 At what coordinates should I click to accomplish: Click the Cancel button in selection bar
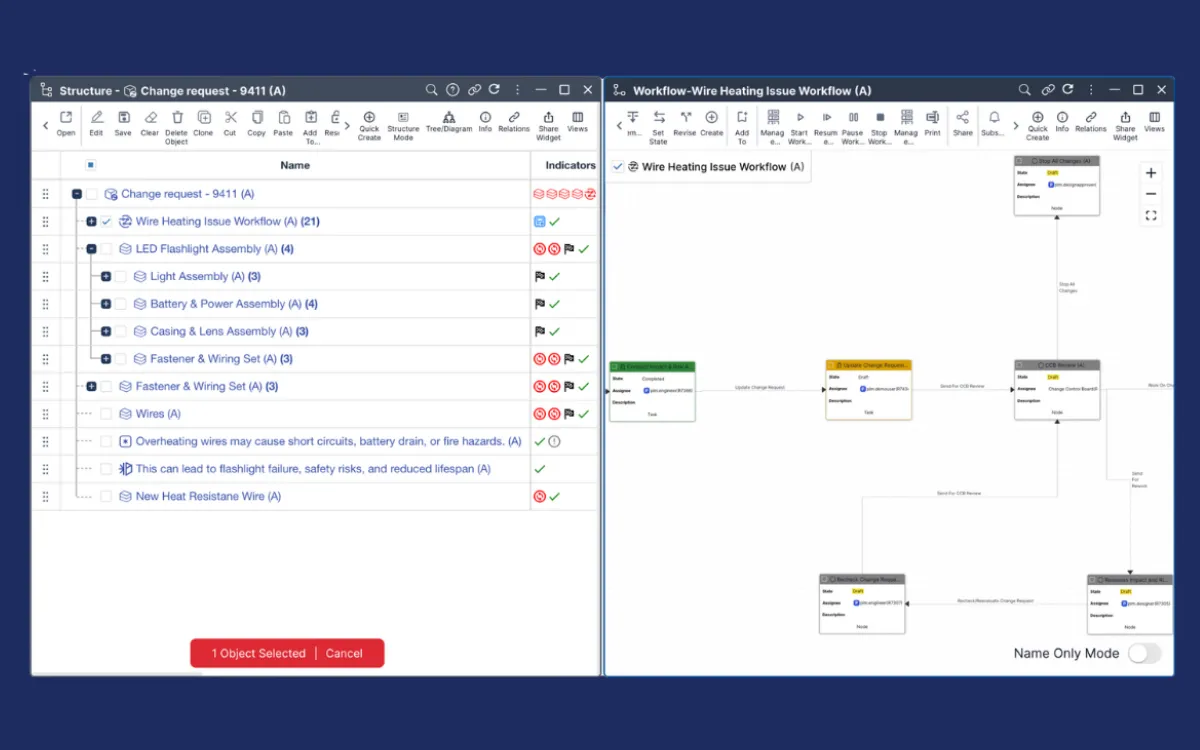[344, 653]
